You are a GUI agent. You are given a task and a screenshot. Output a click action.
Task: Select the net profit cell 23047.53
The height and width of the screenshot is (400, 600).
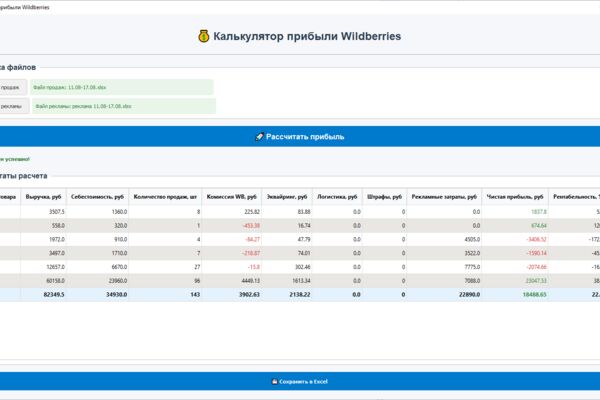point(515,281)
